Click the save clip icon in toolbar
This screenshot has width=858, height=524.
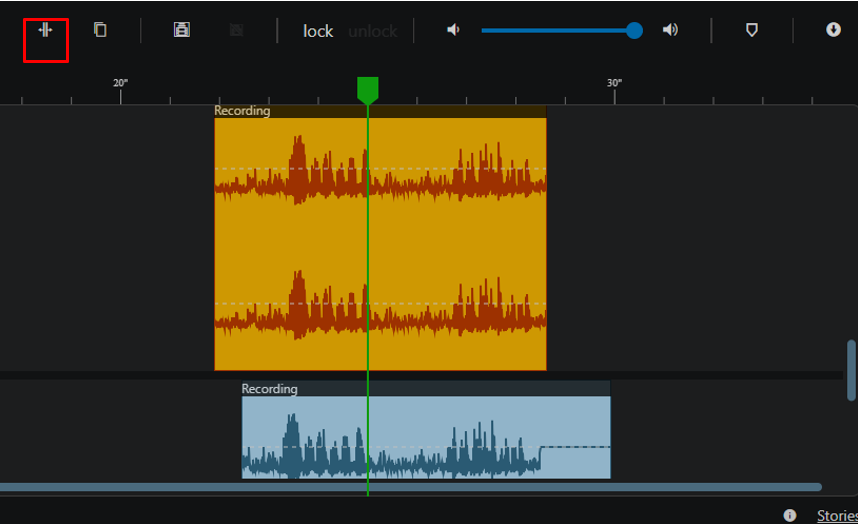click(x=182, y=30)
